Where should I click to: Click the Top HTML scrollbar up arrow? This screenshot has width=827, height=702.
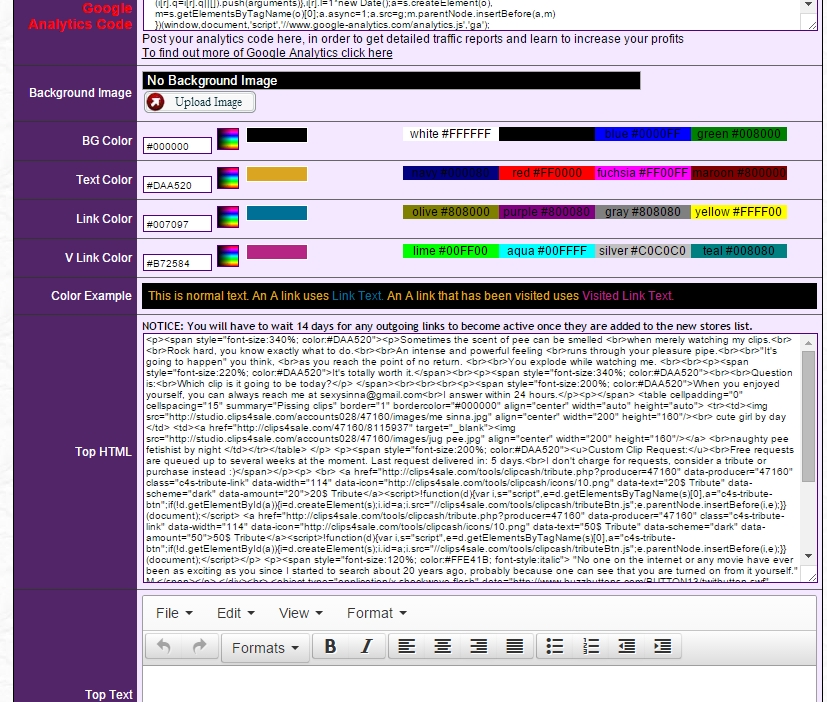[809, 343]
